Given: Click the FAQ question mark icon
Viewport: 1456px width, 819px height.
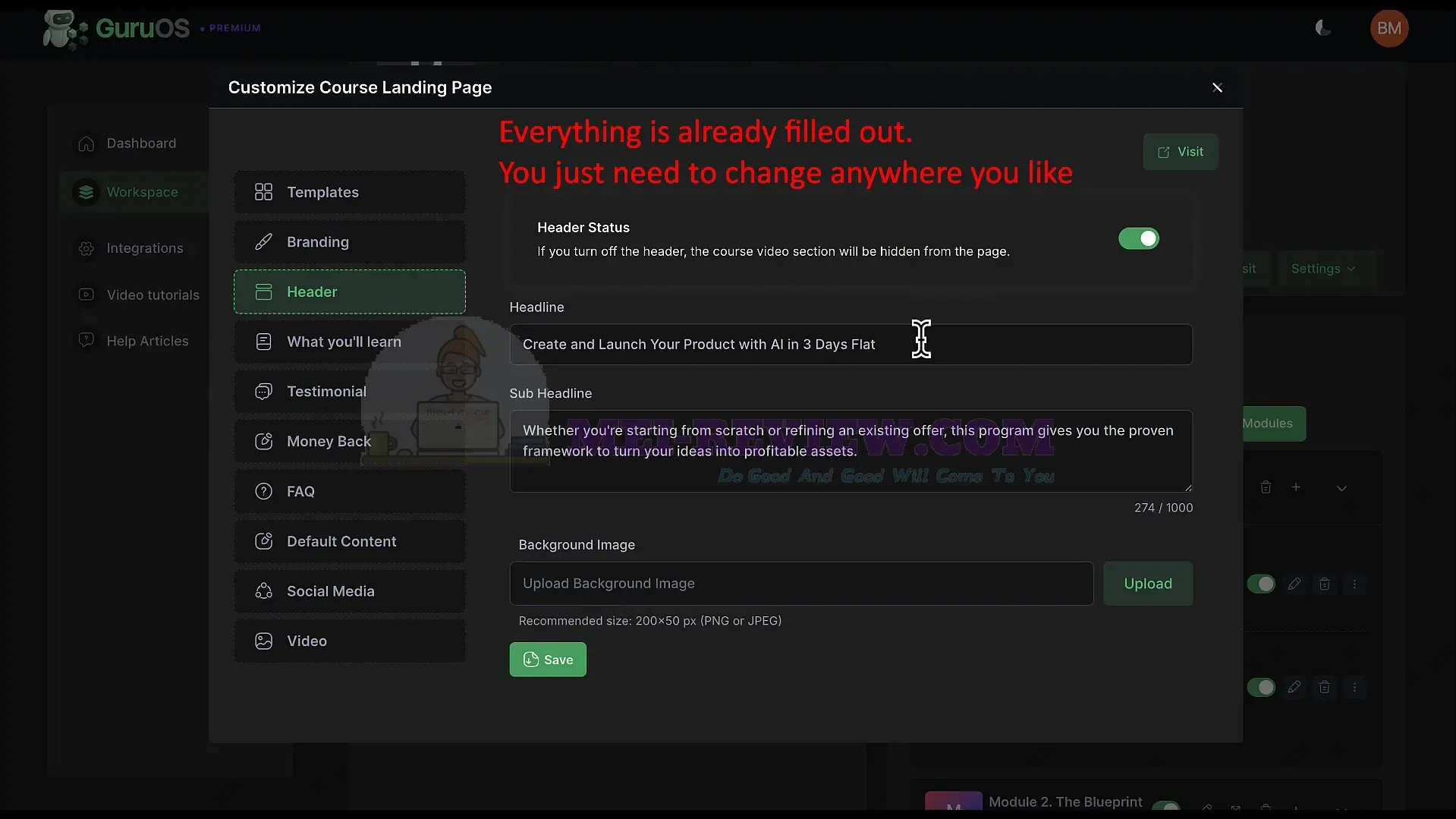Looking at the screenshot, I should click(263, 491).
